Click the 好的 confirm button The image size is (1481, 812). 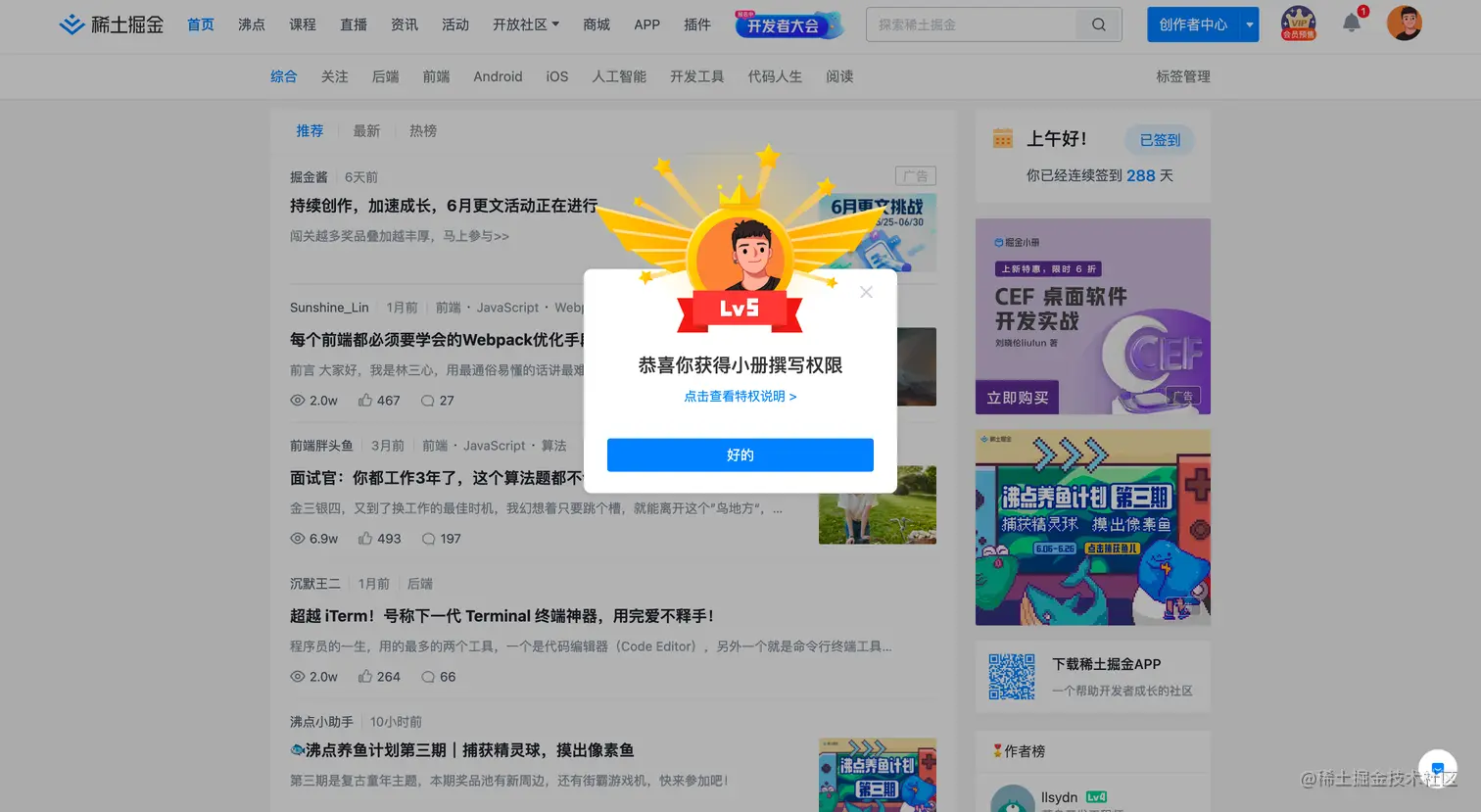(740, 454)
